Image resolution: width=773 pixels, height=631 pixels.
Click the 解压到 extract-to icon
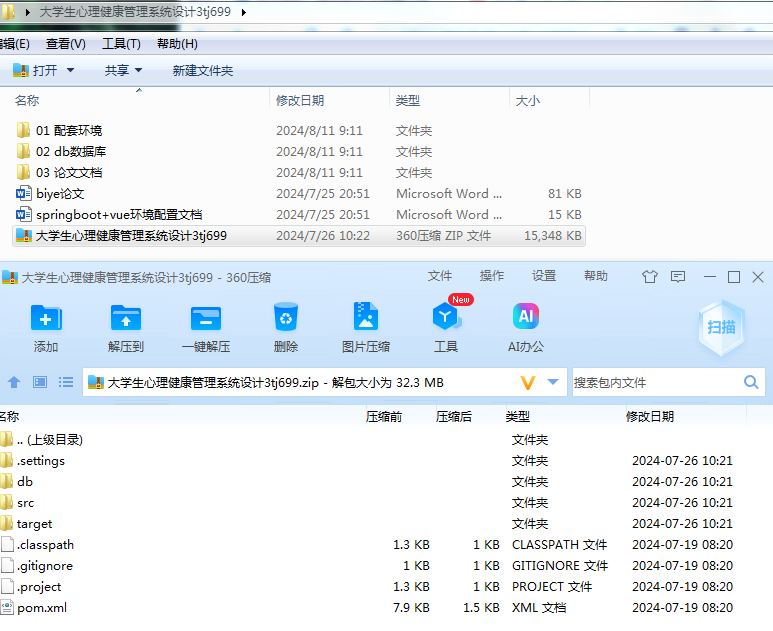coord(126,317)
